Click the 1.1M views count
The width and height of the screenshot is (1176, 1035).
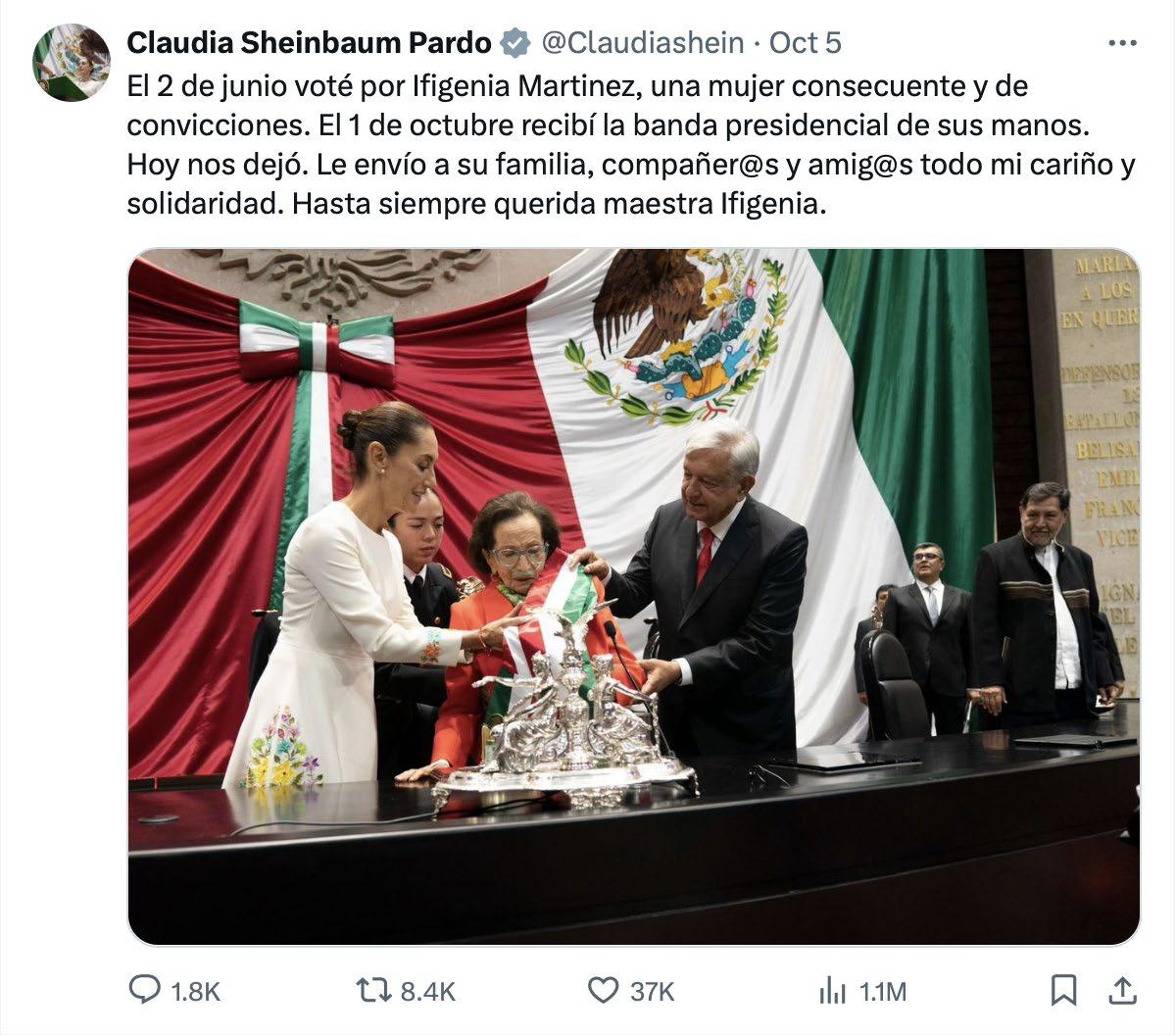click(882, 992)
